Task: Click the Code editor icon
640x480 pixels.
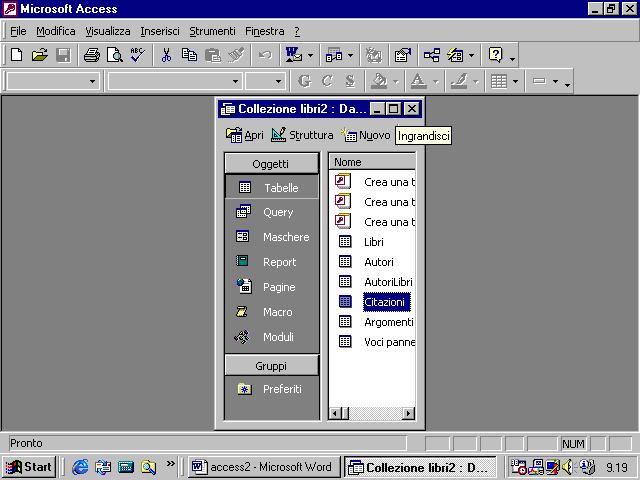Action: coord(373,55)
